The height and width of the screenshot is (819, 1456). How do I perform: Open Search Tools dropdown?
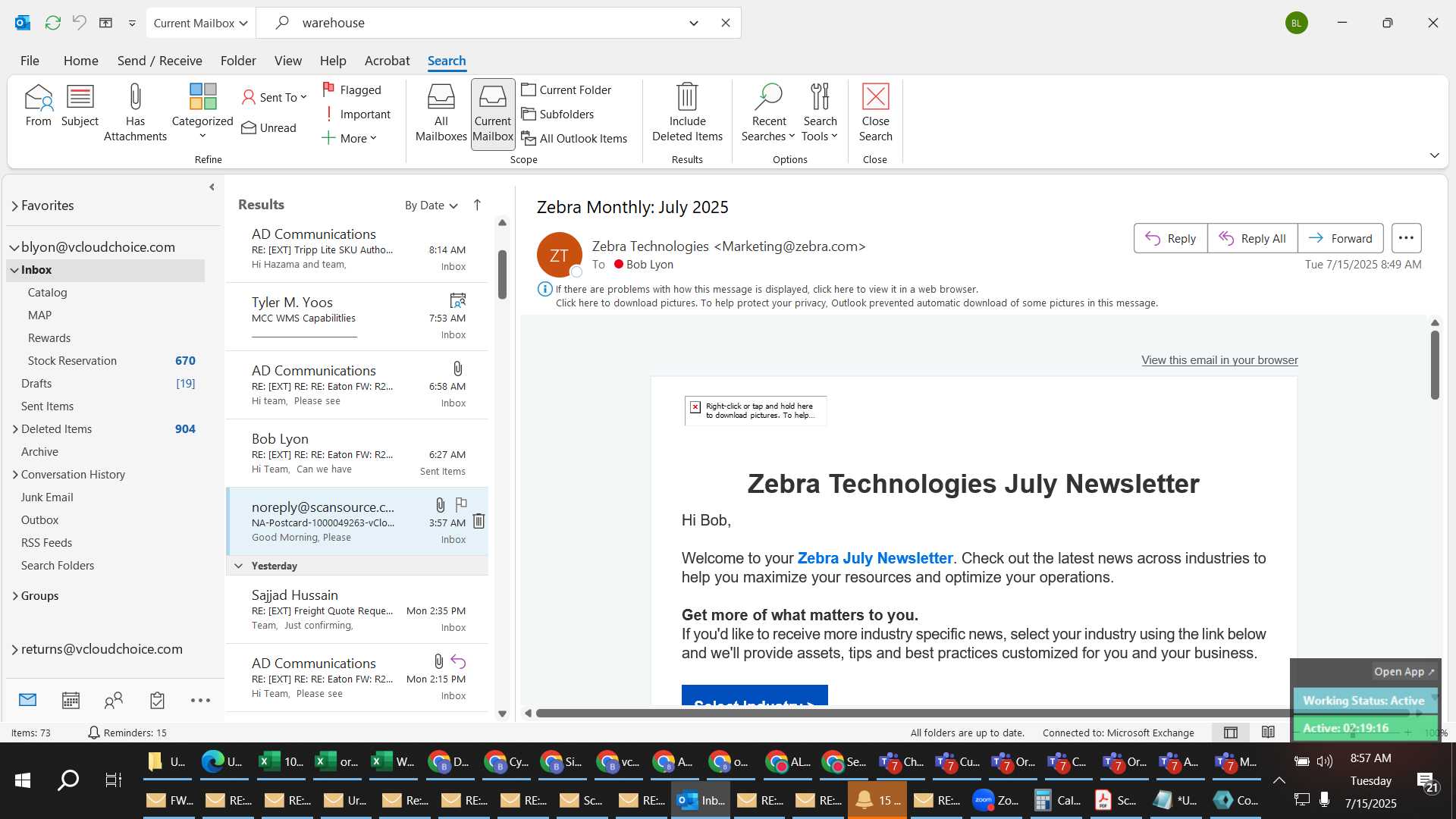click(820, 112)
